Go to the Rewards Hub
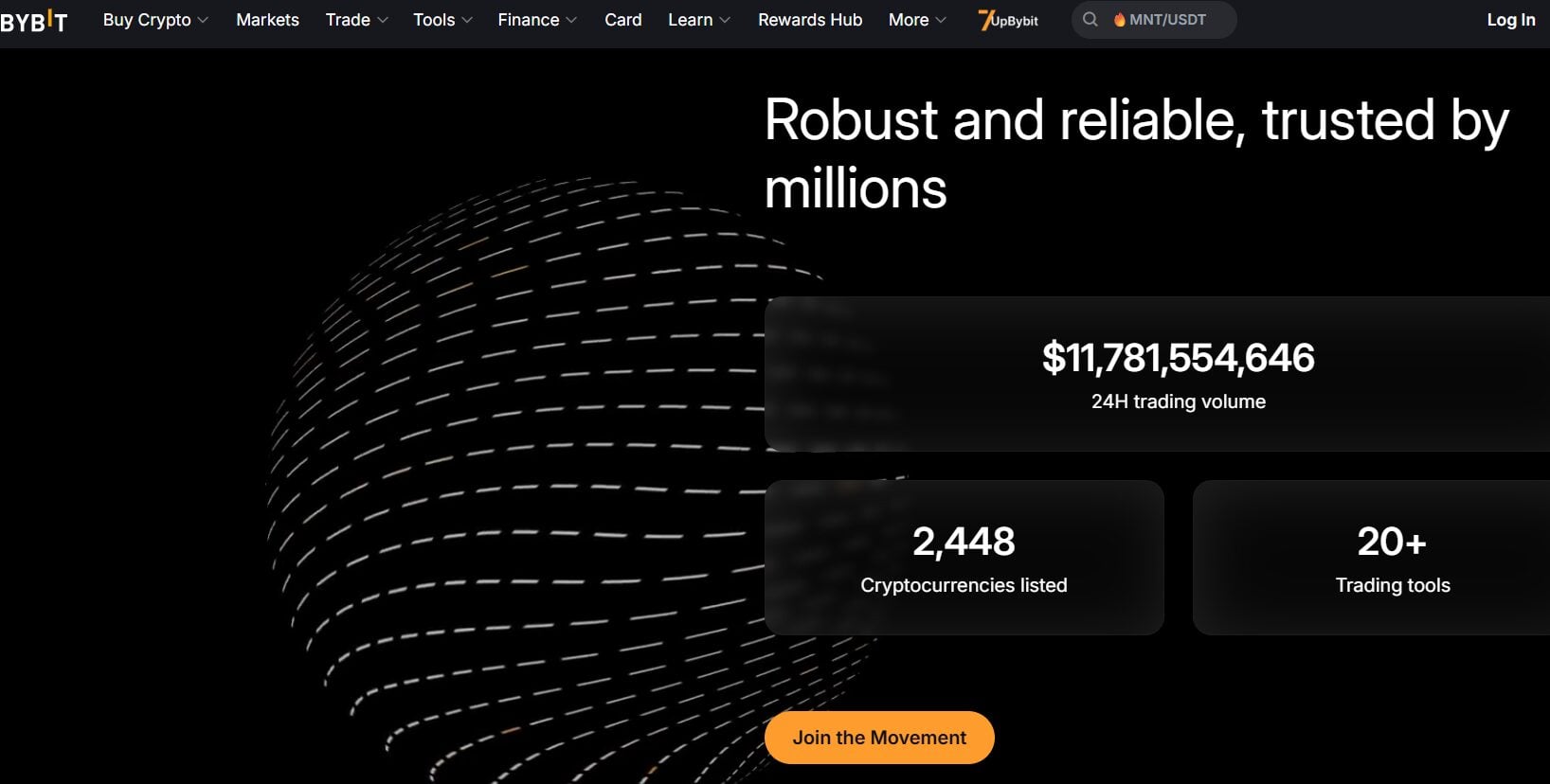This screenshot has width=1550, height=784. (x=809, y=19)
